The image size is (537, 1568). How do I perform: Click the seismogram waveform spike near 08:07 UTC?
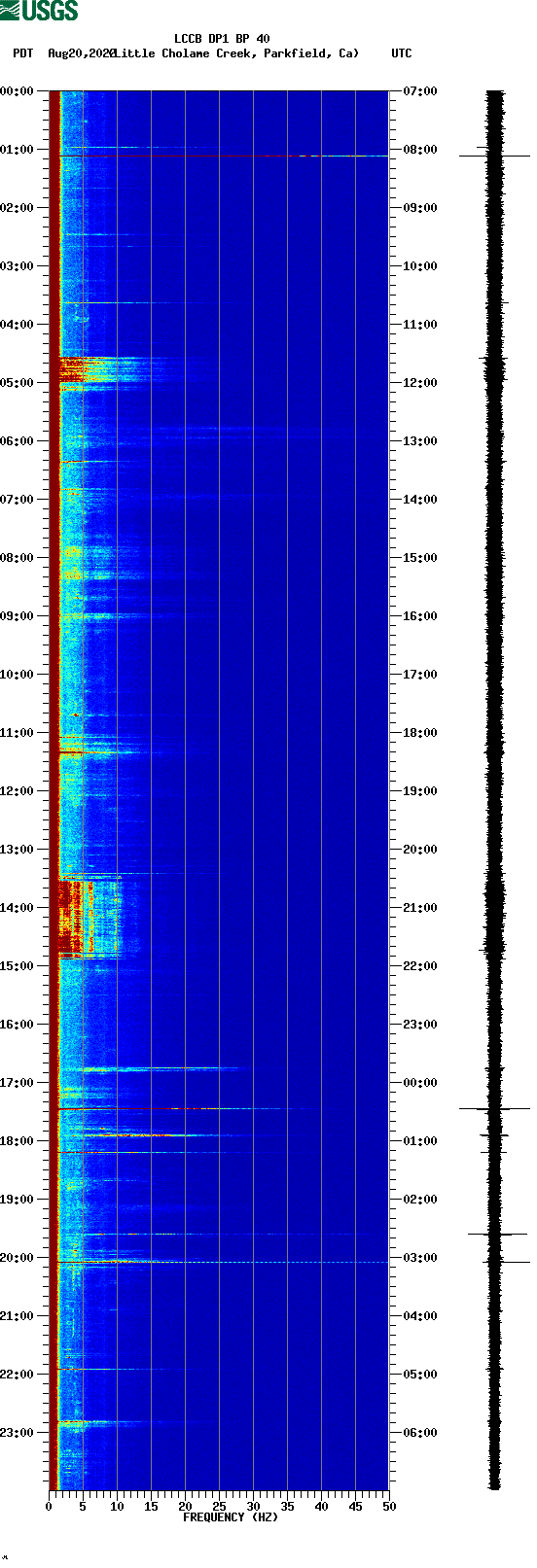click(x=495, y=156)
